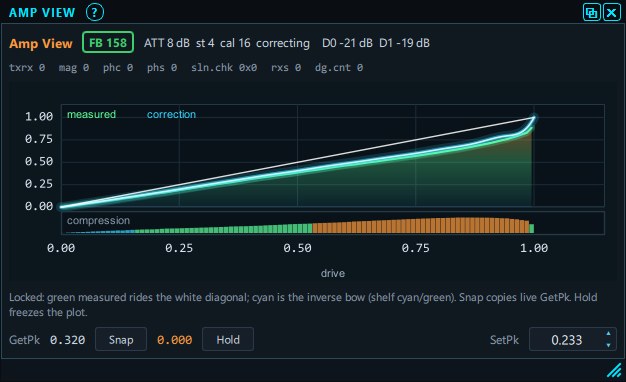The image size is (626, 382).
Task: Click the 'cal 16' status text
Action: click(x=235, y=43)
